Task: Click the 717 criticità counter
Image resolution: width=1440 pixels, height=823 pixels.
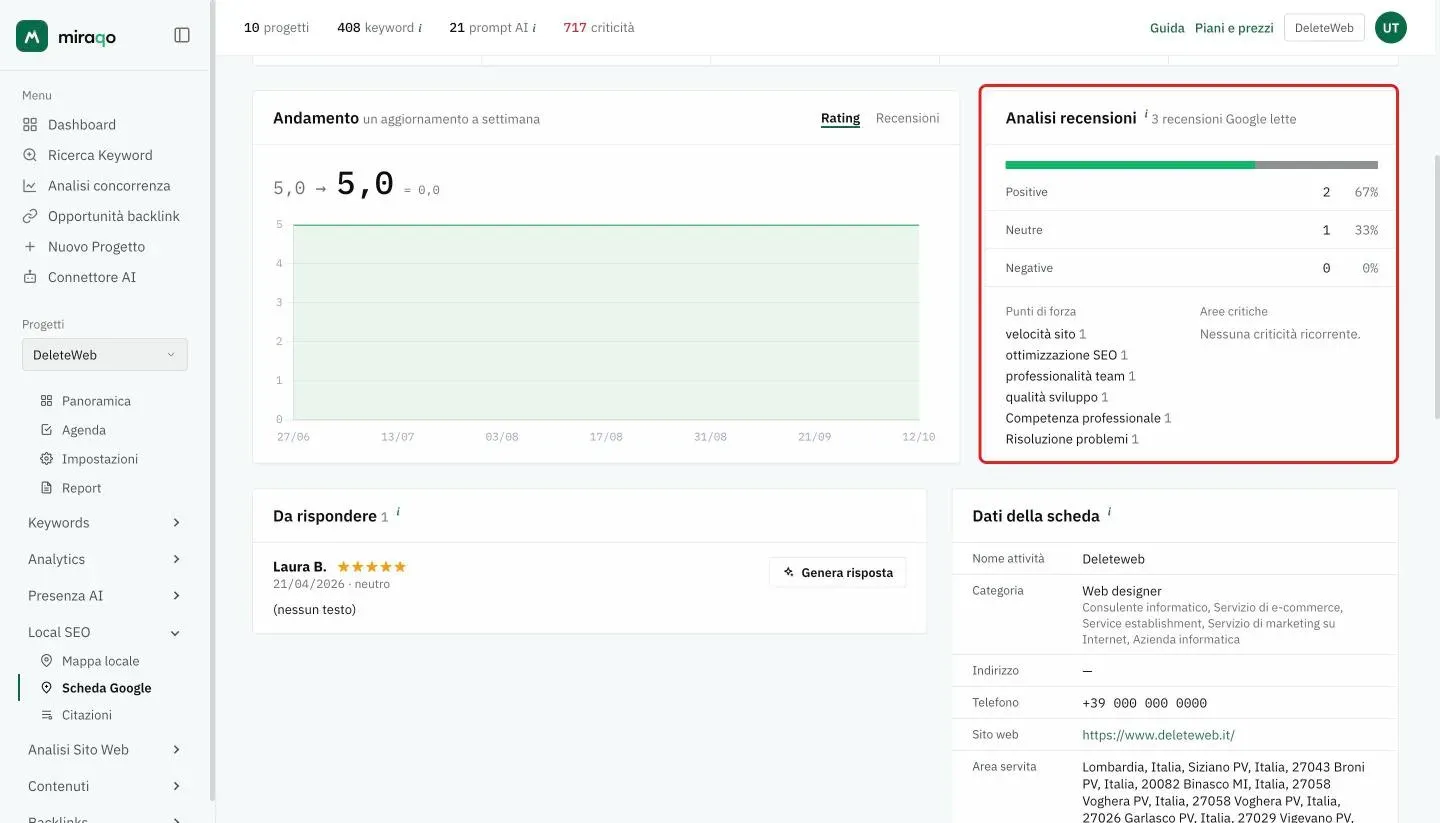Action: 599,28
